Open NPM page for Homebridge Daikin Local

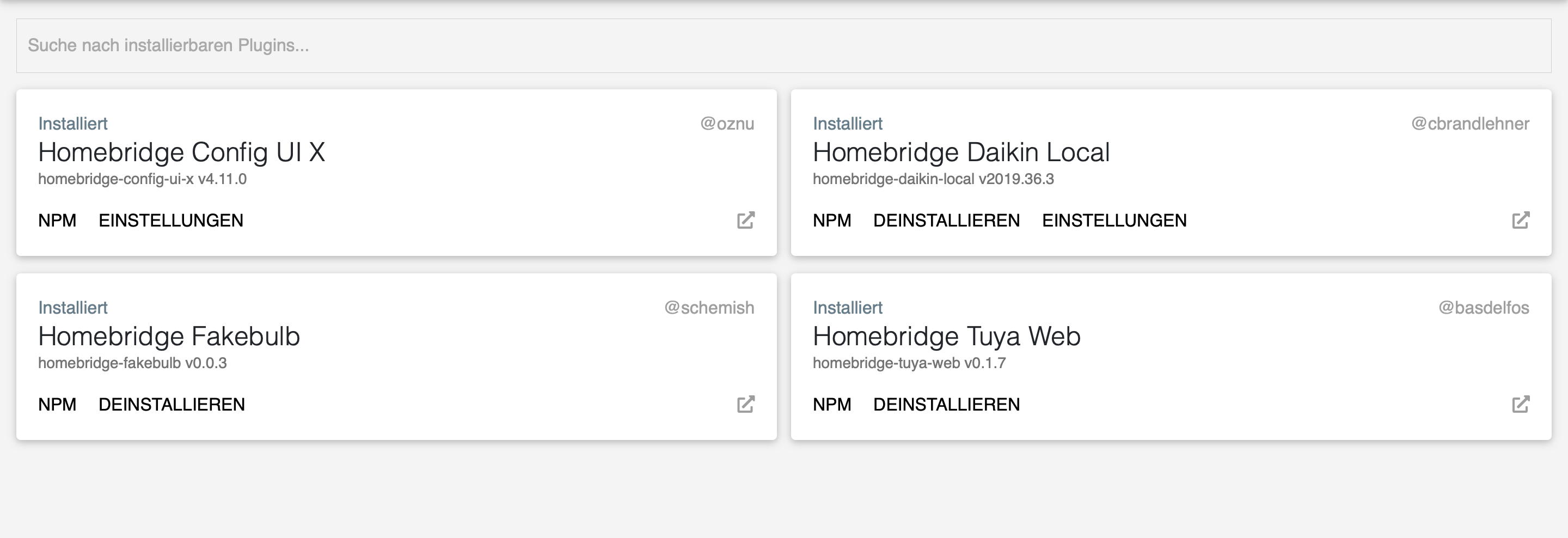click(832, 221)
